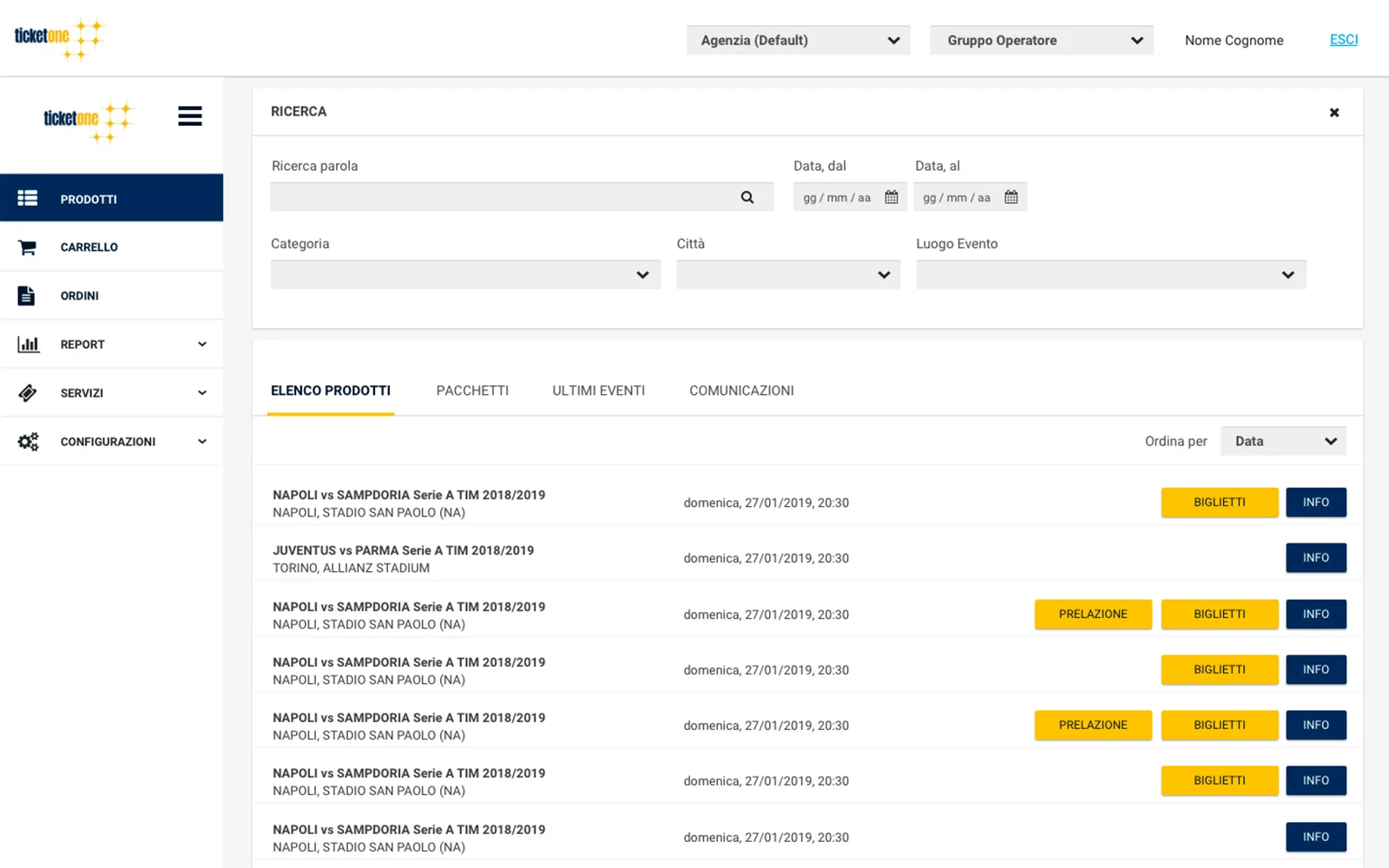Click Biglietti in fourth product row
Screen dimensions: 1389x868
1220,670
